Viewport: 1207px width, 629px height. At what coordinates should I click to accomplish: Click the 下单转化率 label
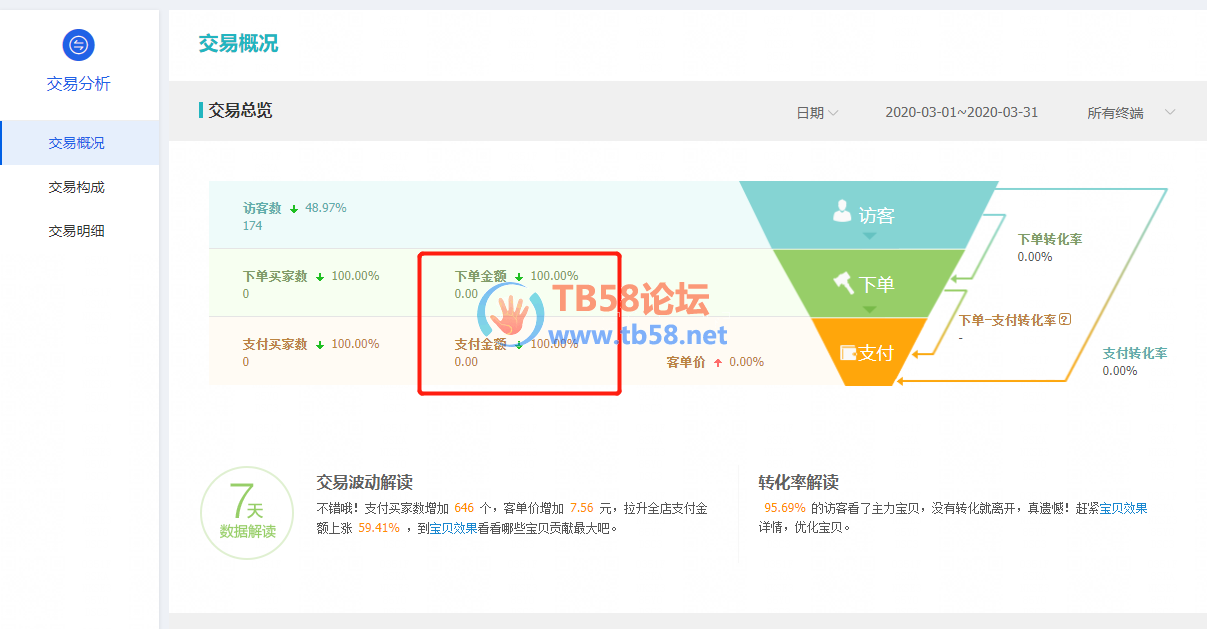(x=1049, y=239)
